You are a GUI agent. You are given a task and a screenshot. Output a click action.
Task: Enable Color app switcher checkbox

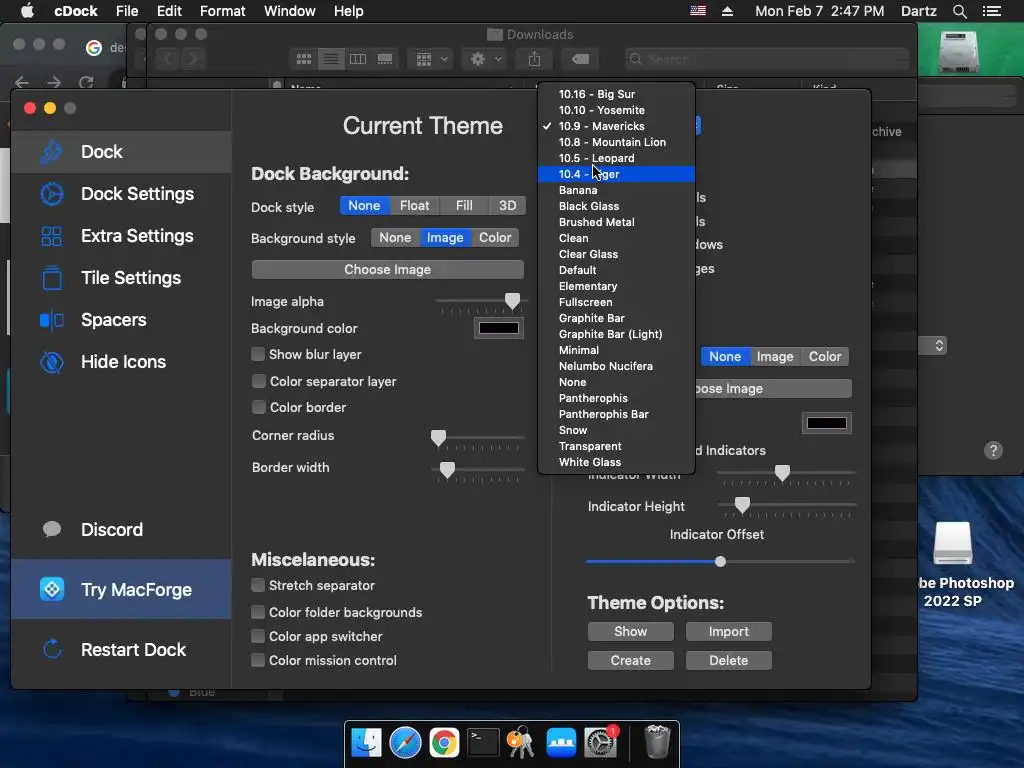coord(259,636)
